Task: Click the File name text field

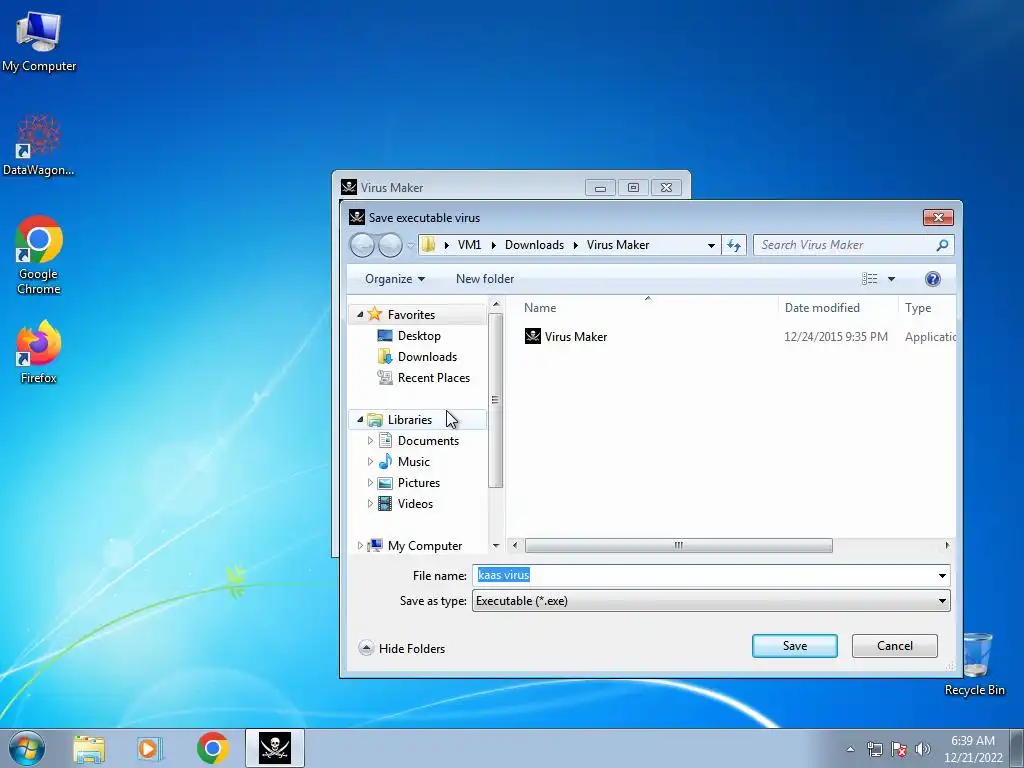Action: pyautogui.click(x=704, y=575)
